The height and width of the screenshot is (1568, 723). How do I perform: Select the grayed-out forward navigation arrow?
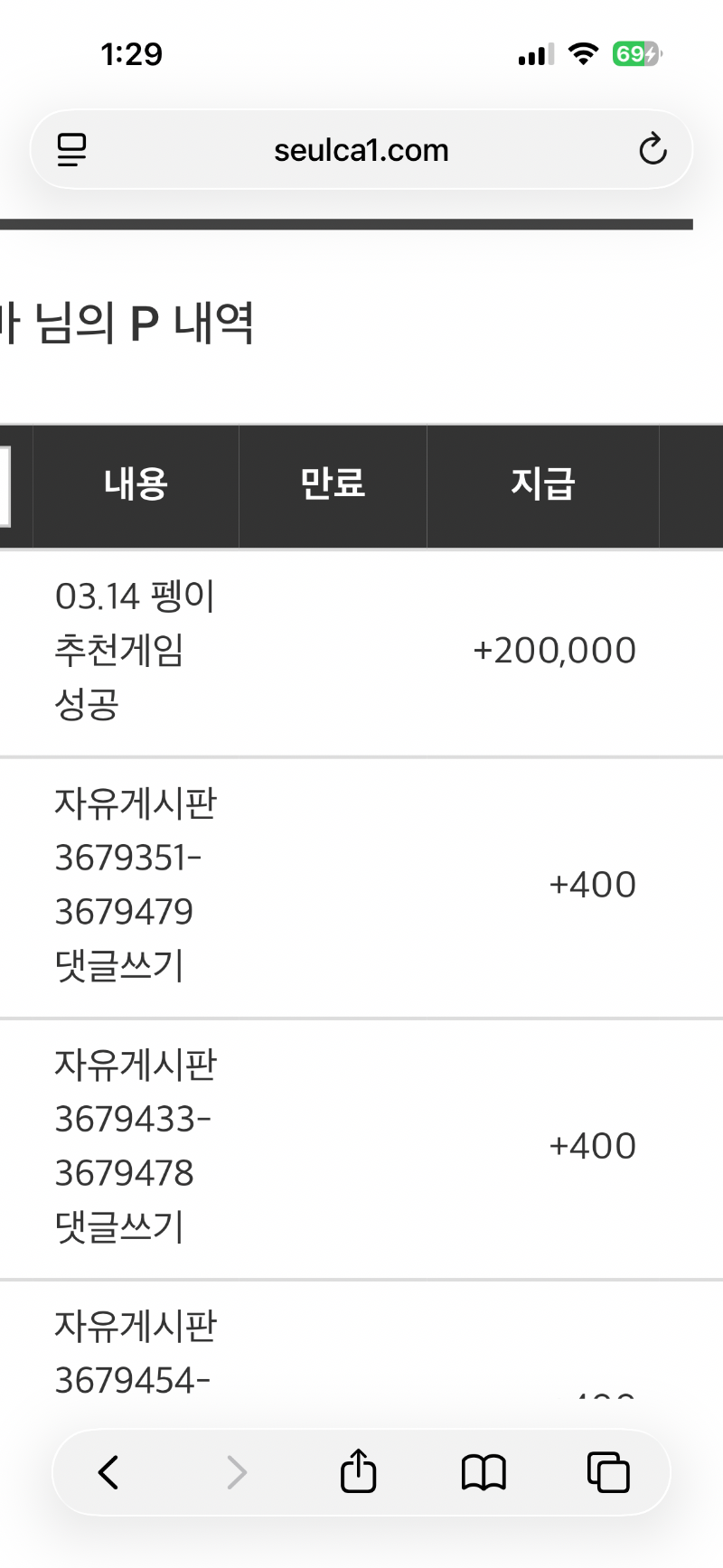(236, 1472)
